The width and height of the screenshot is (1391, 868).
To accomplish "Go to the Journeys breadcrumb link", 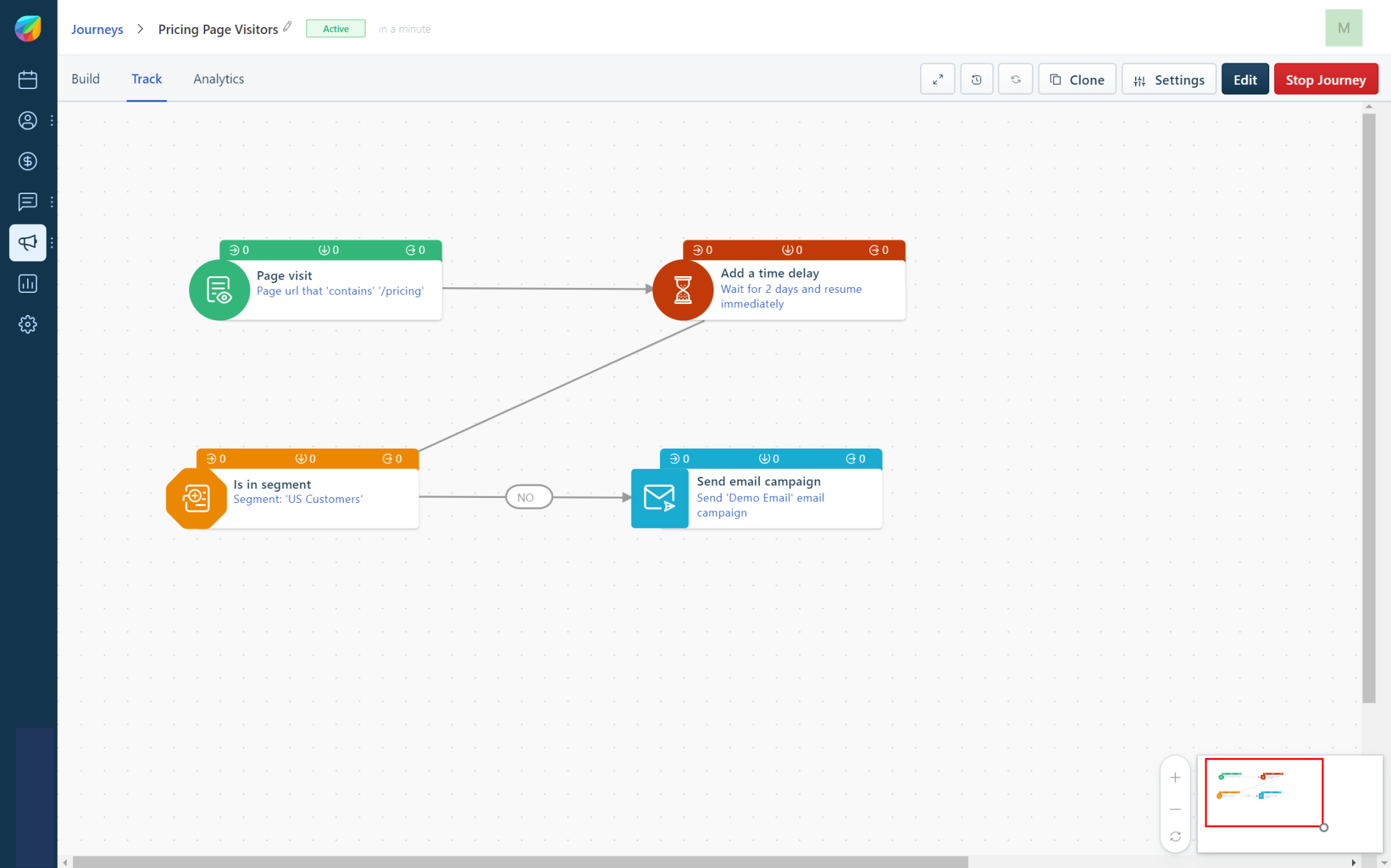I will pos(97,29).
